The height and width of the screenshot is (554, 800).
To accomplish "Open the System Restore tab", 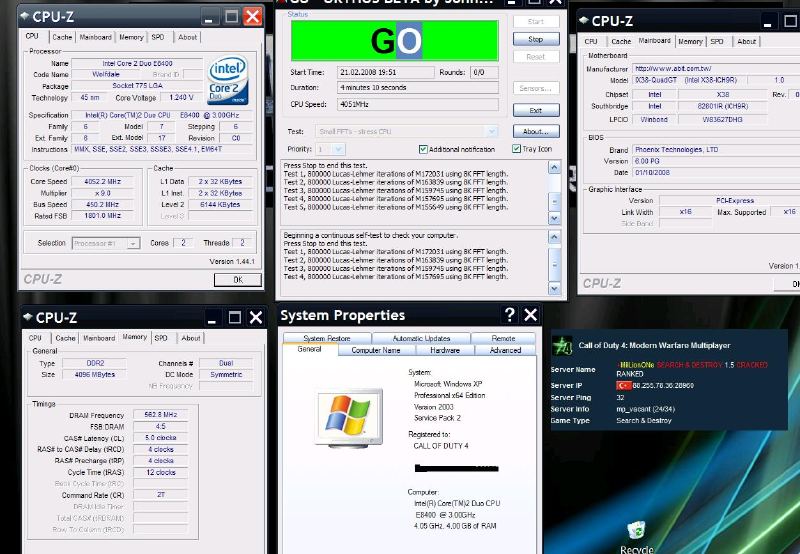I will tap(327, 338).
